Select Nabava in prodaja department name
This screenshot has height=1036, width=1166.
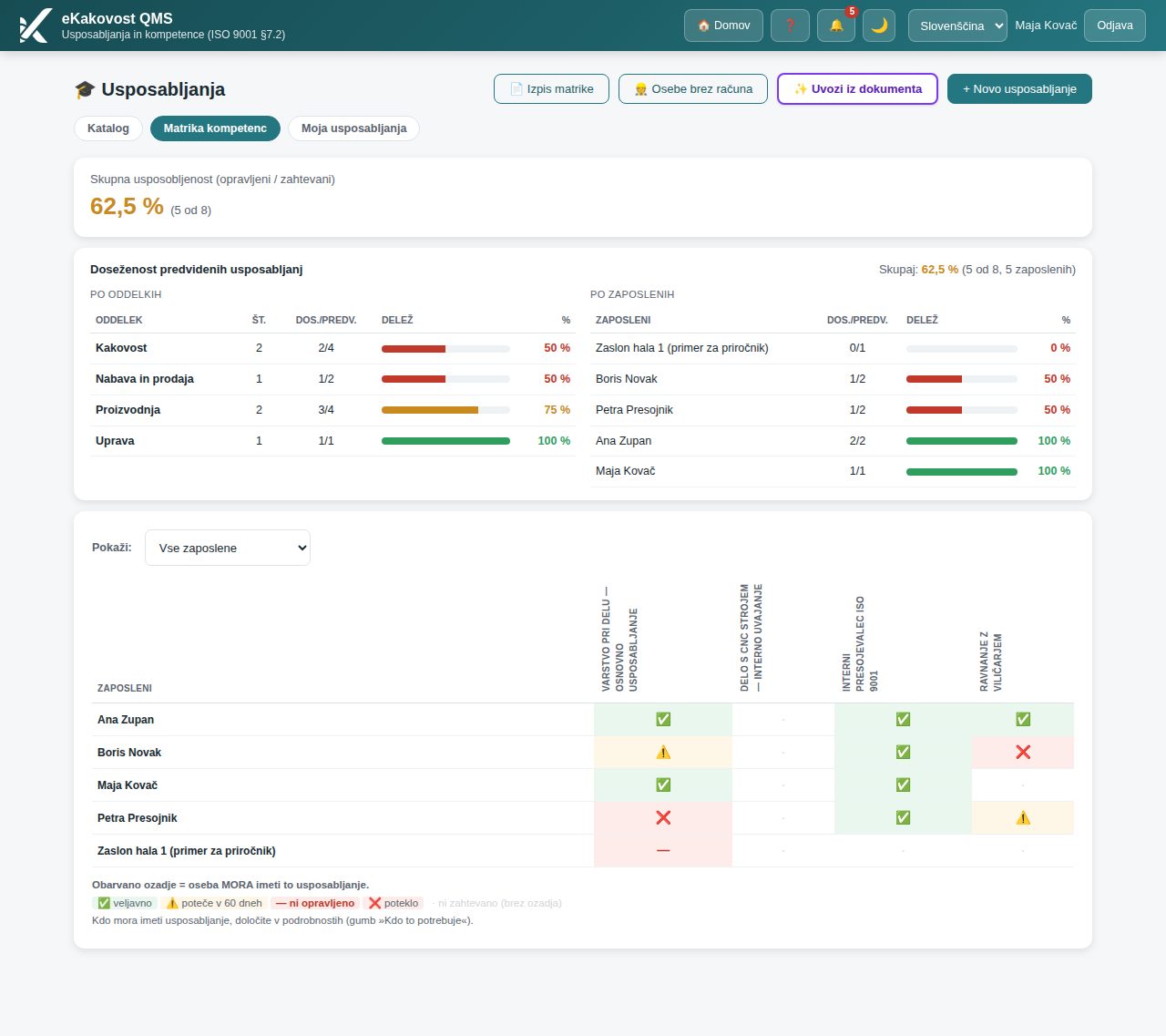(145, 379)
